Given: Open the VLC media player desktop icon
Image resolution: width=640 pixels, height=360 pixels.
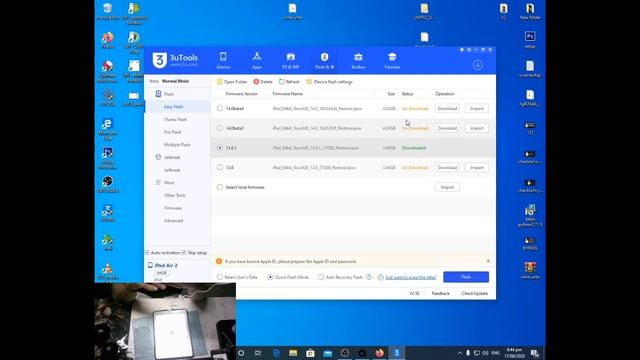Looking at the screenshot, I should click(x=107, y=272).
